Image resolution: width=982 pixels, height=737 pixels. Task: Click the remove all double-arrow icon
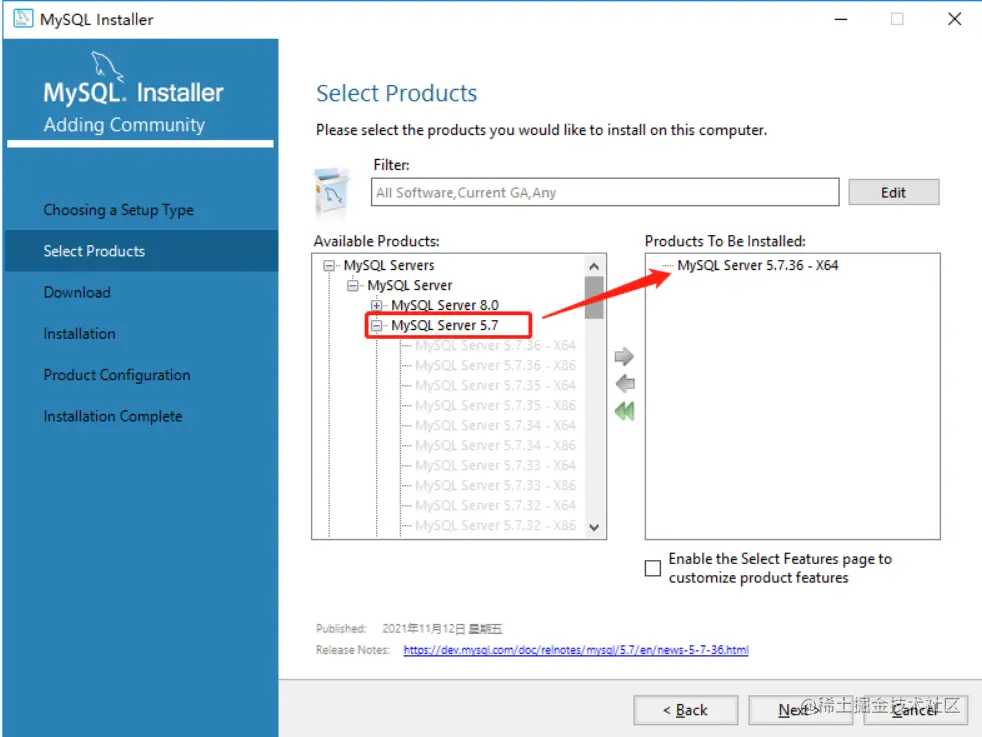624,411
